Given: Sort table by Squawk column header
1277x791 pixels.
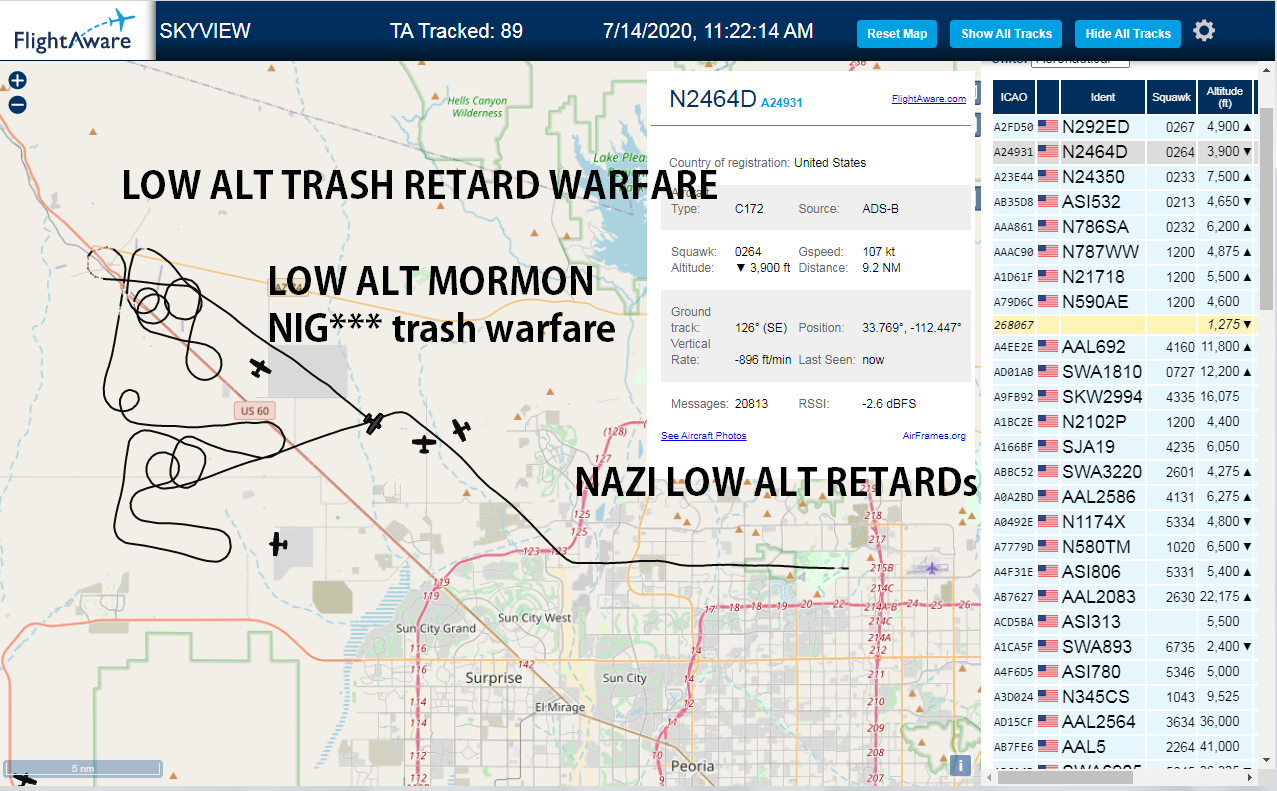Looking at the screenshot, I should (x=1171, y=97).
